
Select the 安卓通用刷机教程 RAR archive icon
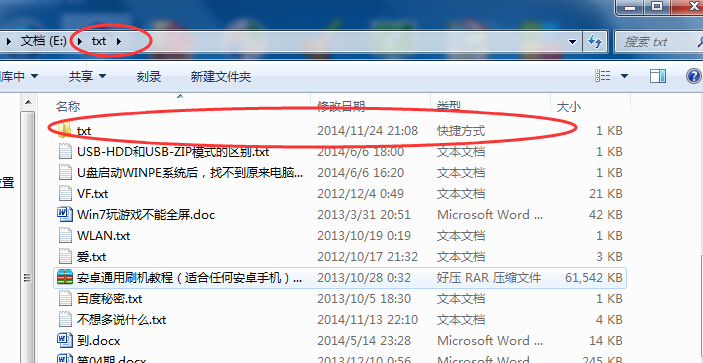65,277
